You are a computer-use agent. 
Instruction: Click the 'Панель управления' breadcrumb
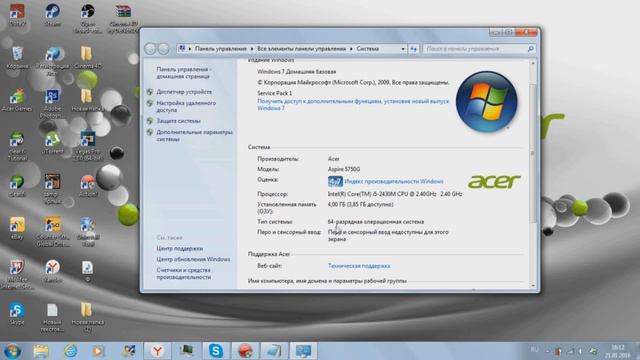point(221,49)
